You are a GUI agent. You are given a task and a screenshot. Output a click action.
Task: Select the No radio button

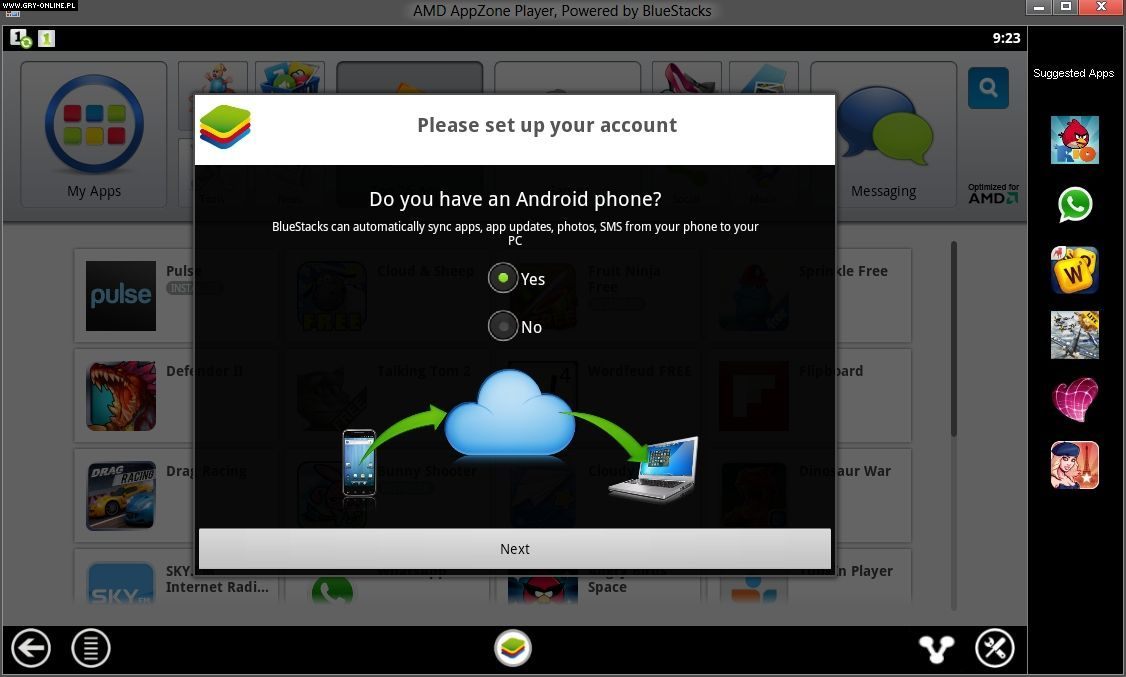coord(503,326)
